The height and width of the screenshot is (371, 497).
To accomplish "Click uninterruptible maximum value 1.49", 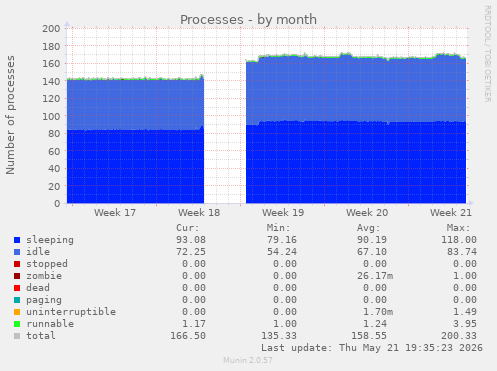I will (465, 312).
